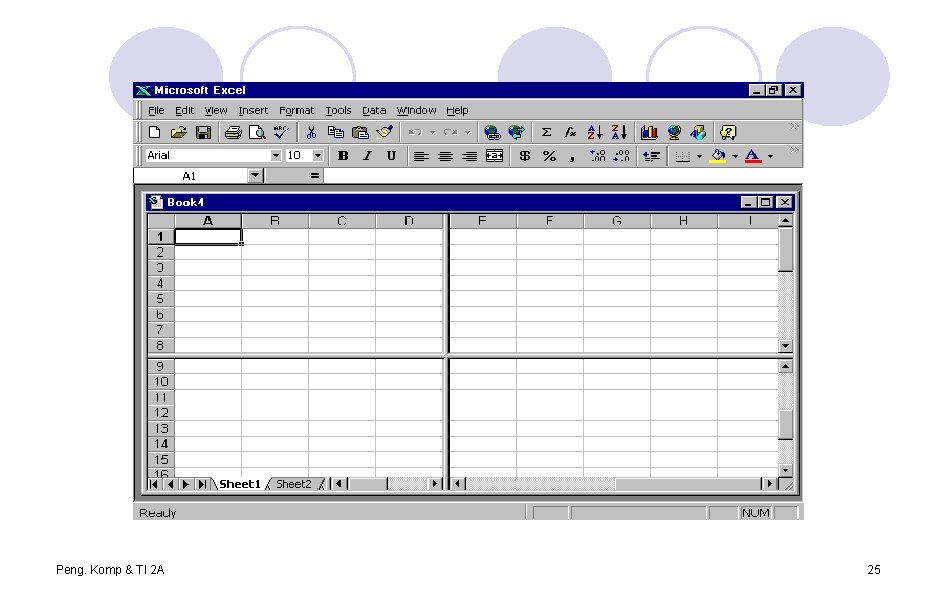Open the Web Toolbar icon

coord(516,132)
